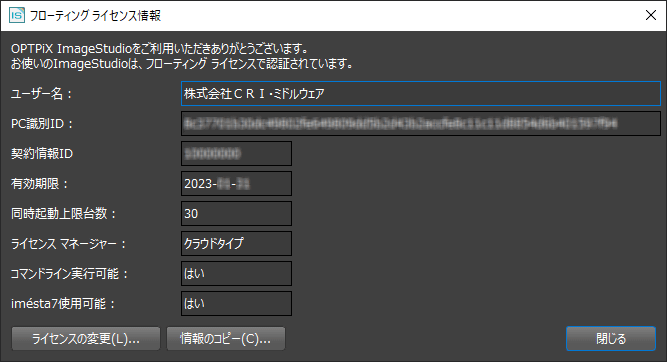Click the ライセンス マネージャー field showing クラウドタイプ
This screenshot has height=362, width=667.
point(237,244)
